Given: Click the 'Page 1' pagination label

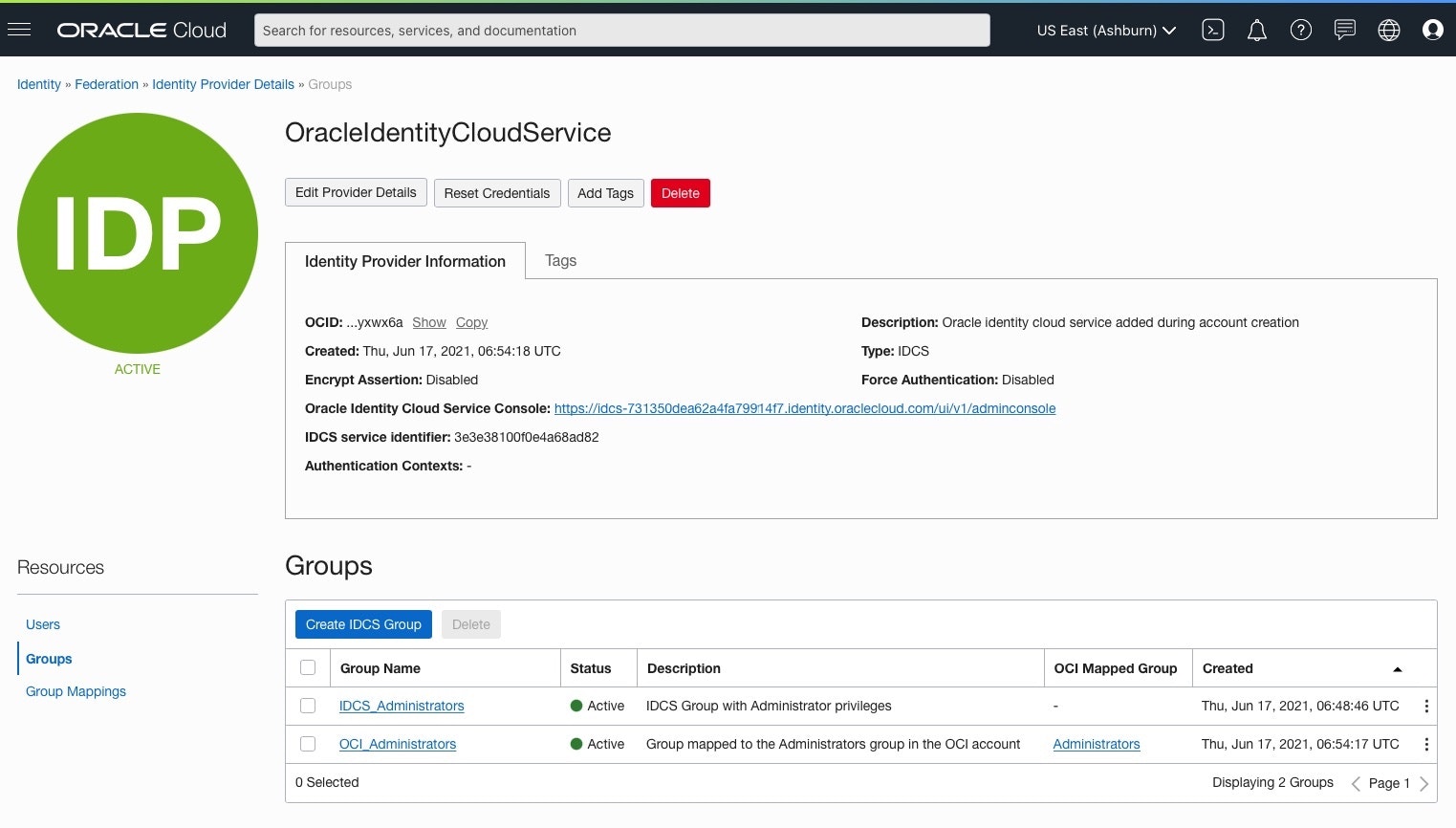Looking at the screenshot, I should pyautogui.click(x=1389, y=783).
